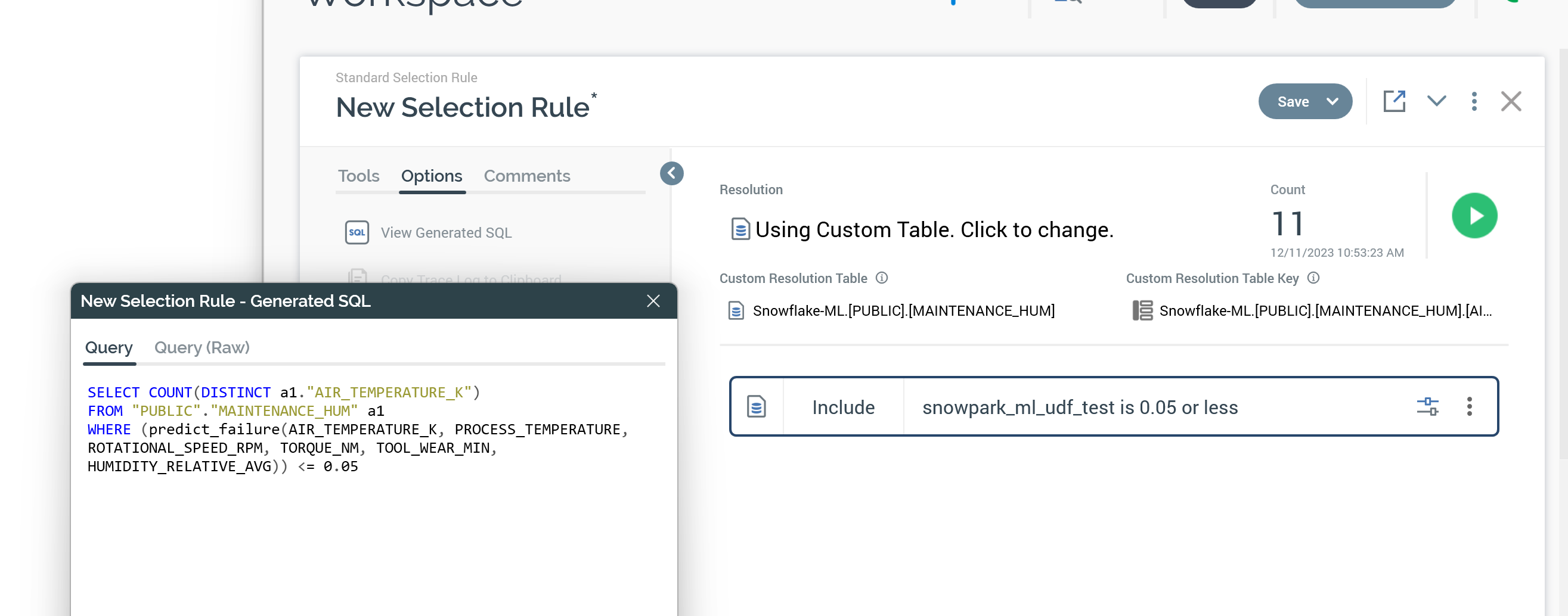Click View Generated SQL option
This screenshot has width=1568, height=616.
[x=445, y=233]
